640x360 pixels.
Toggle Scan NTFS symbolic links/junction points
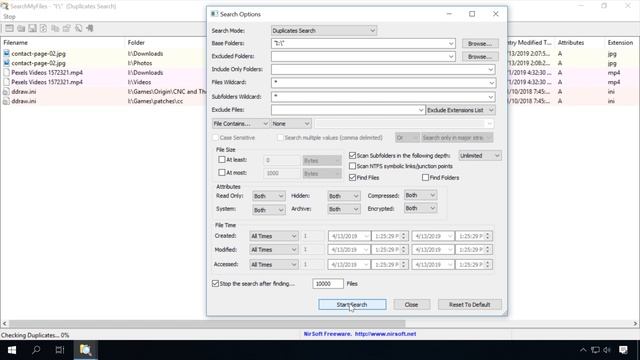(352, 166)
